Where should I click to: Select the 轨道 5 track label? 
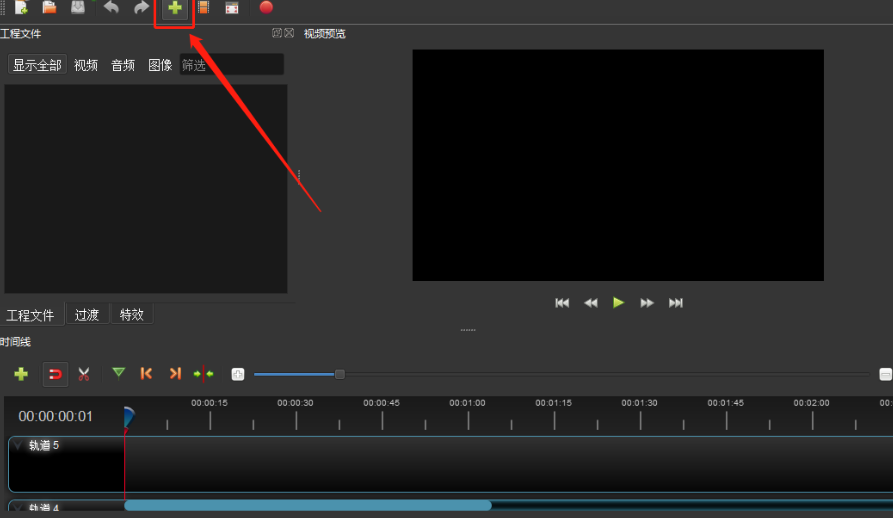(x=44, y=445)
